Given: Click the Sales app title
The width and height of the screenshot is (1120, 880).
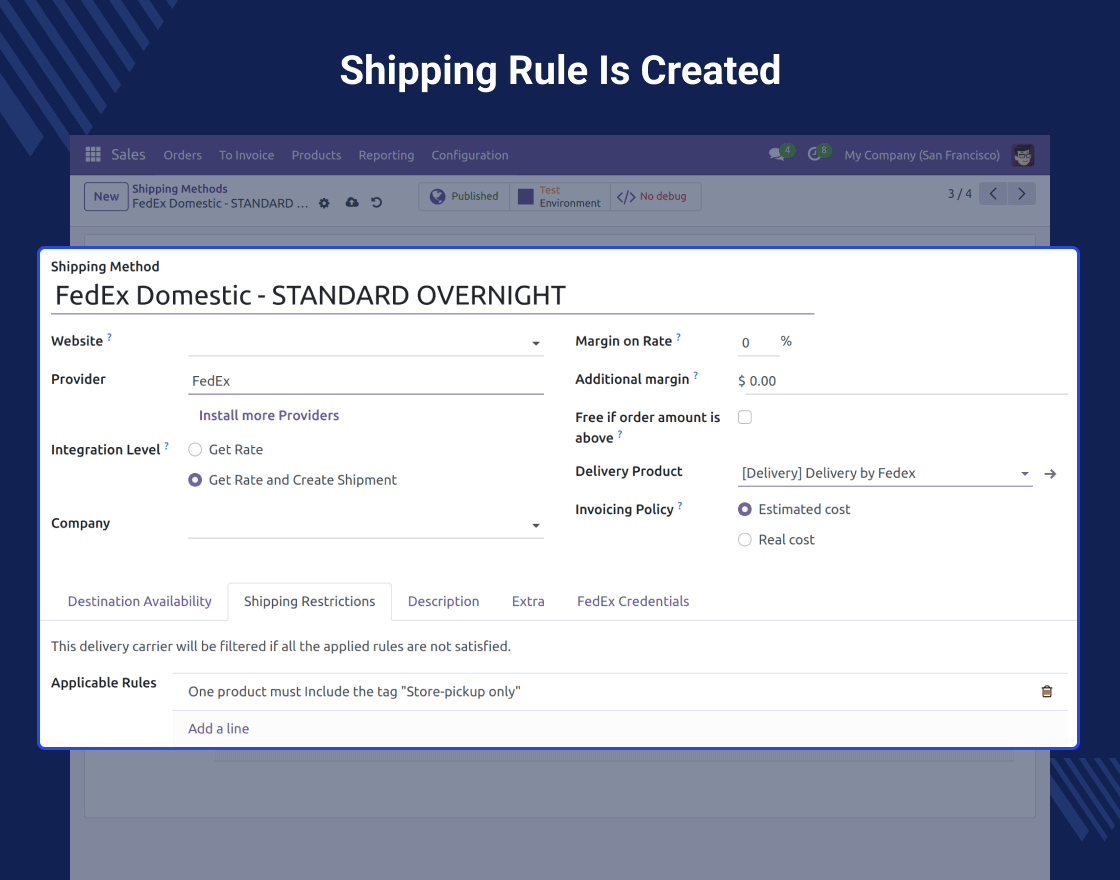Looking at the screenshot, I should coord(129,154).
